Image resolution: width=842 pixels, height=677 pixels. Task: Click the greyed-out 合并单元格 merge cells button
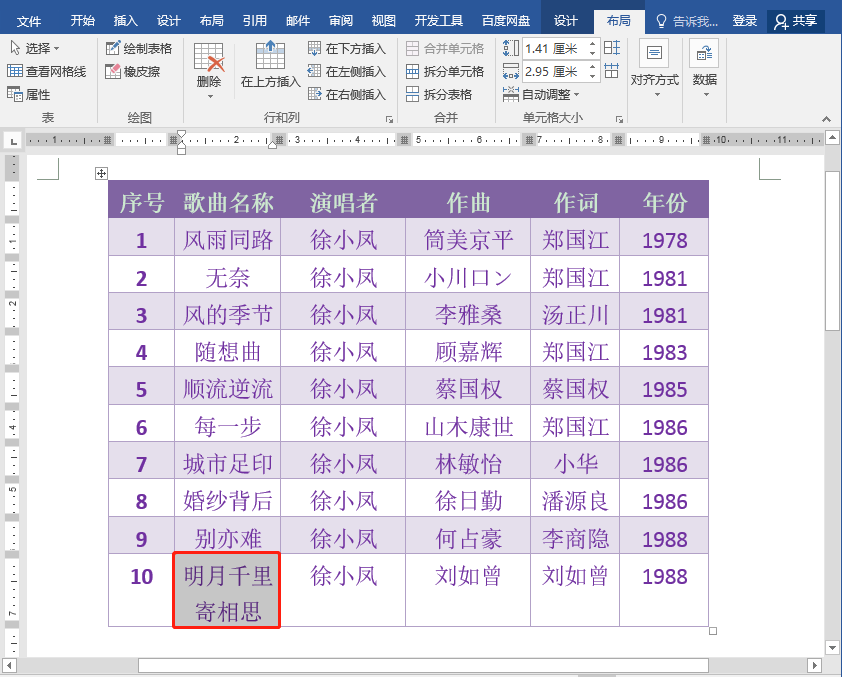(x=445, y=48)
